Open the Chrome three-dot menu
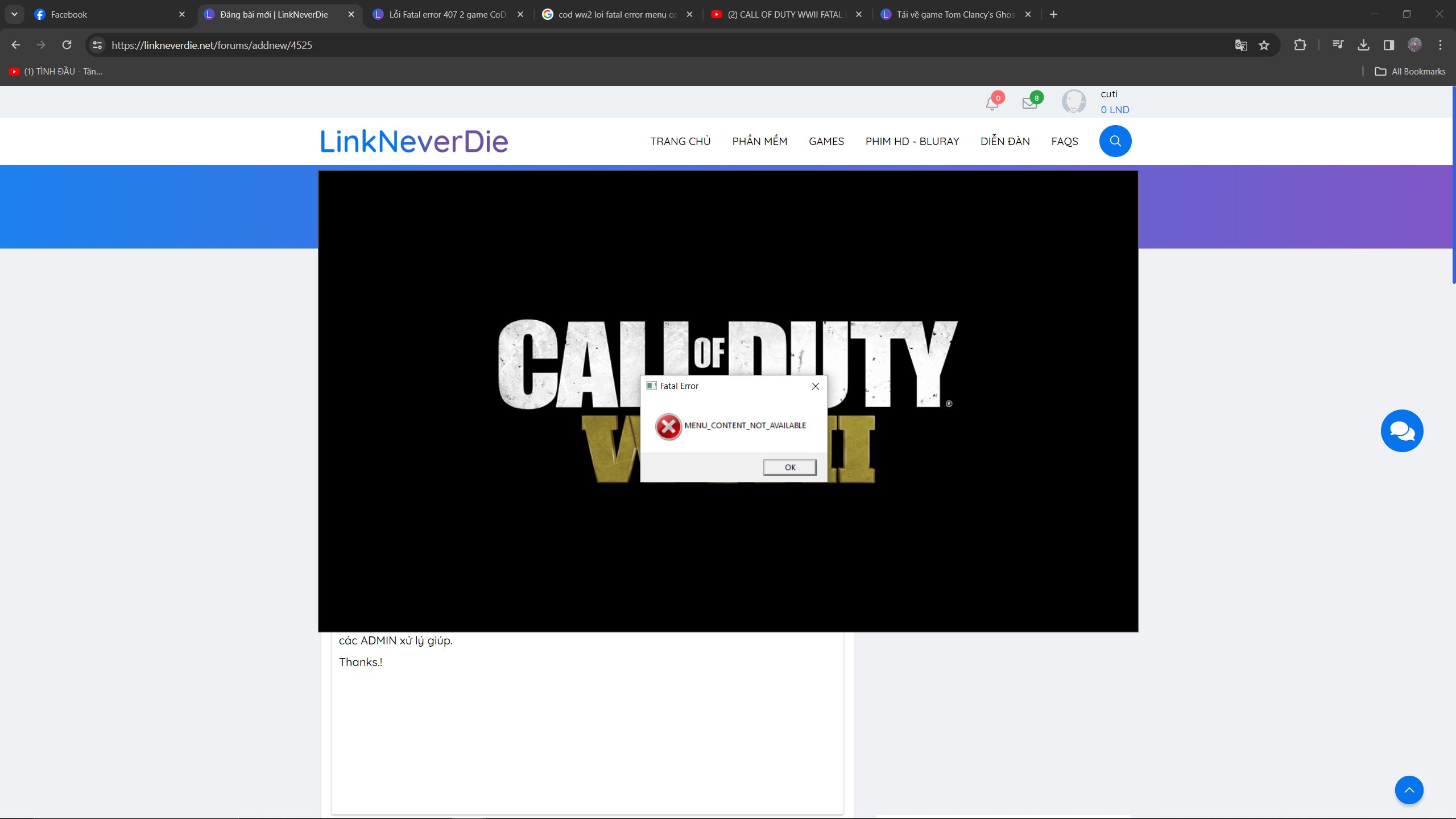The height and width of the screenshot is (819, 1456). [1440, 44]
